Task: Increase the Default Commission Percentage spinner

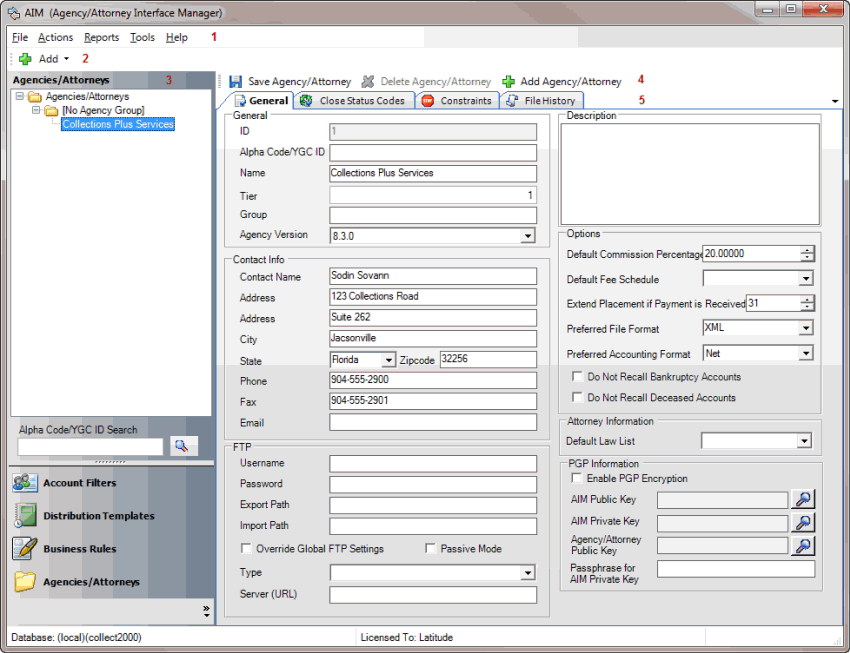Action: 807,250
